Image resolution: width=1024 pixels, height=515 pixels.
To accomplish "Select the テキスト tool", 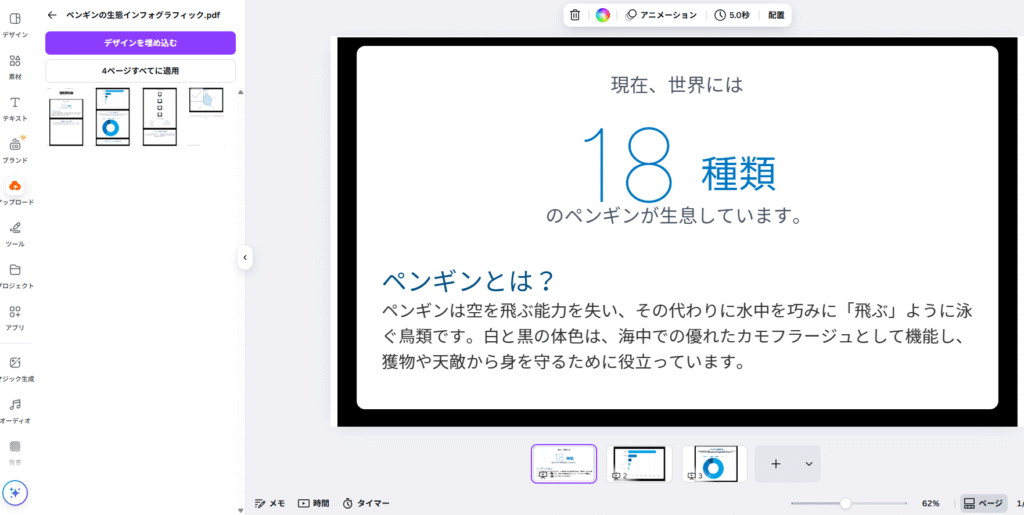I will [x=15, y=107].
